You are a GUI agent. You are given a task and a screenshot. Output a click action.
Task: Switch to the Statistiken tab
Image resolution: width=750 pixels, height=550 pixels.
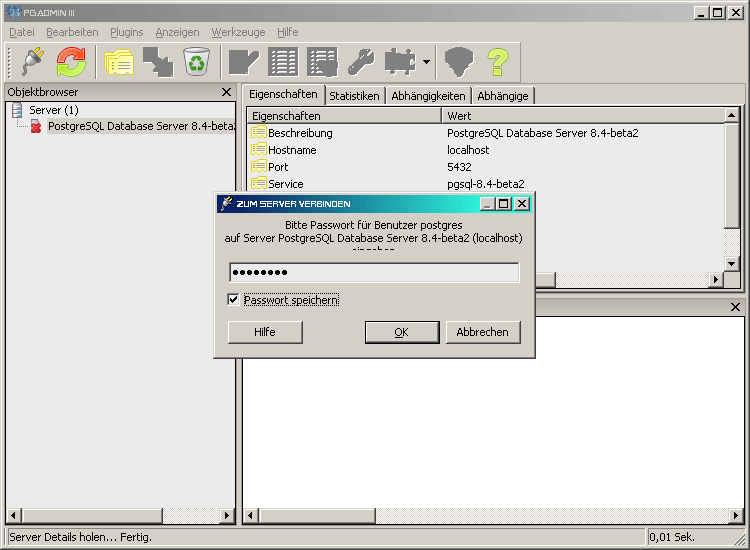coord(354,96)
